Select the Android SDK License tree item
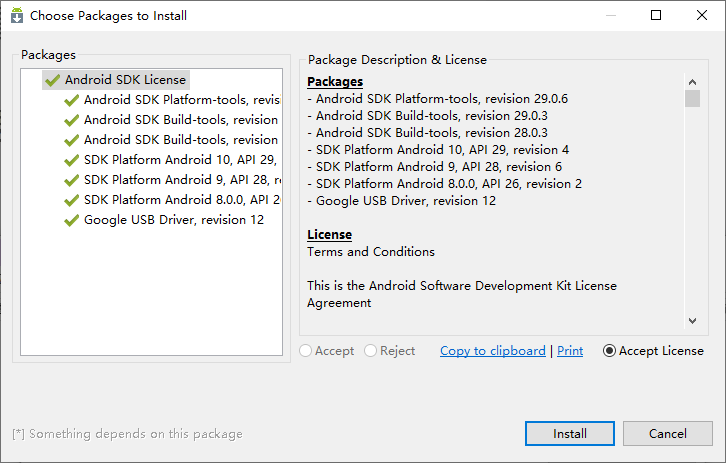The width and height of the screenshot is (726, 463). (116, 80)
